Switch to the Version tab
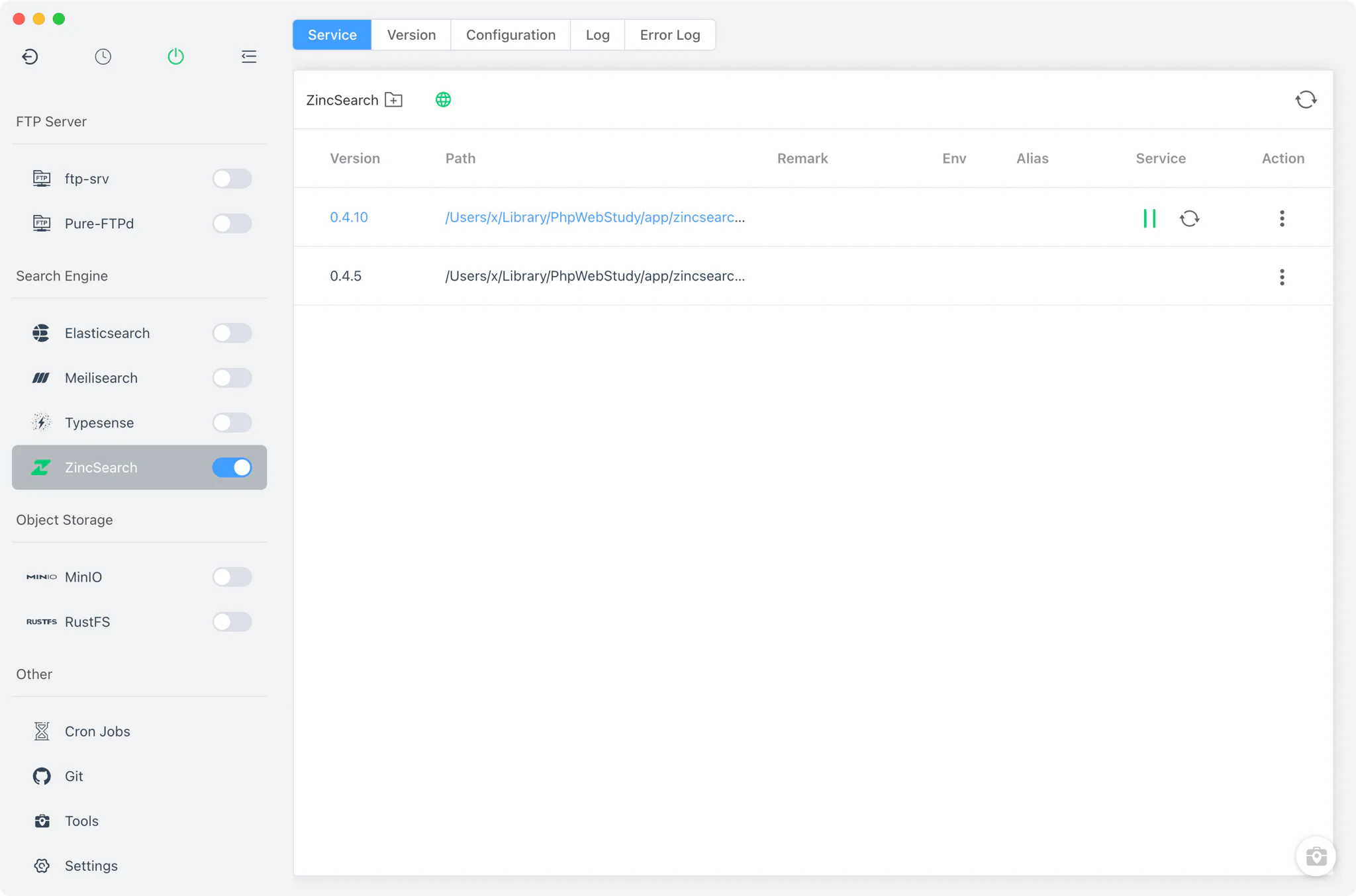 411,35
